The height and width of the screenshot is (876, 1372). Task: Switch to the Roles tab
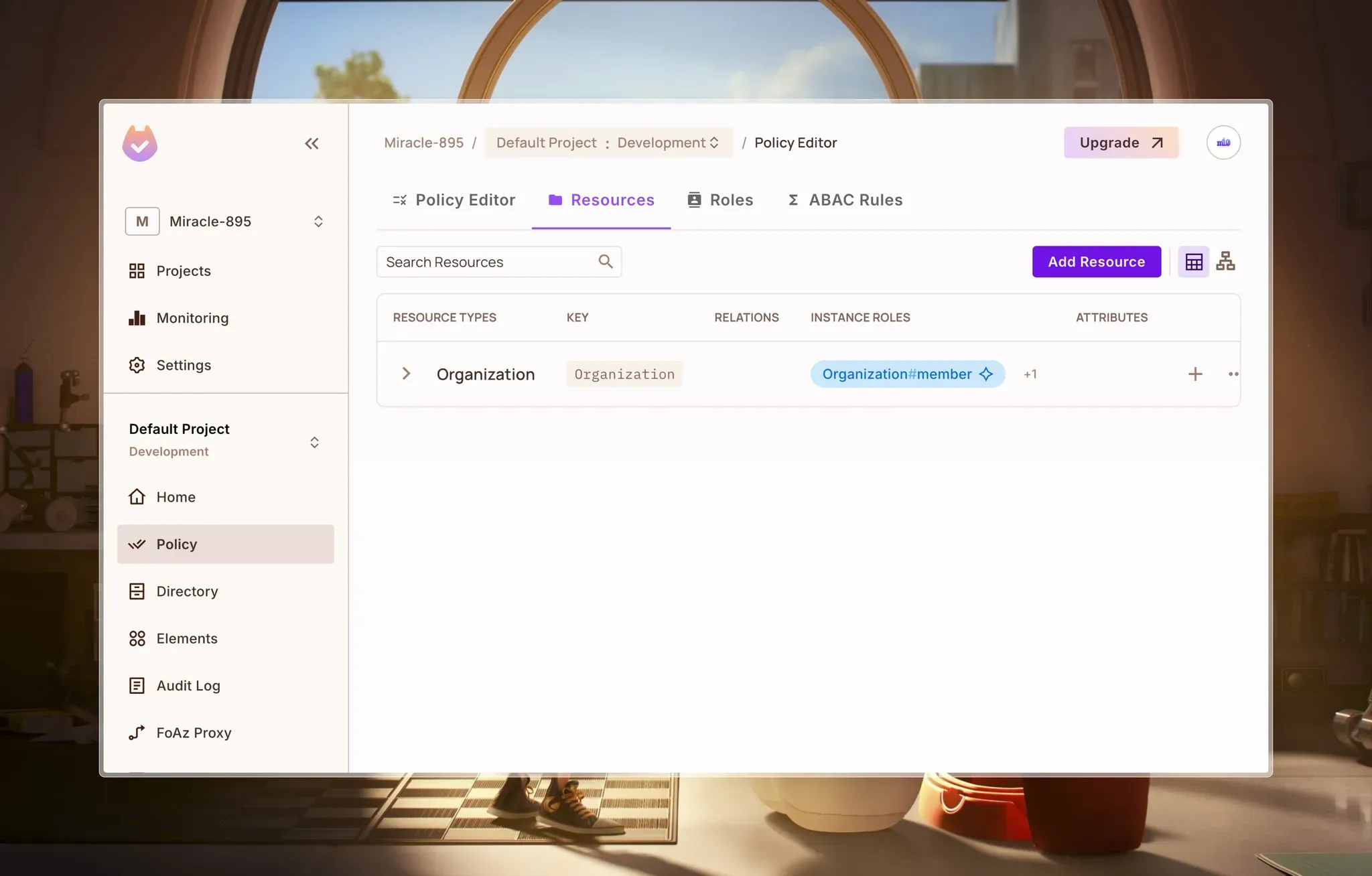click(720, 200)
